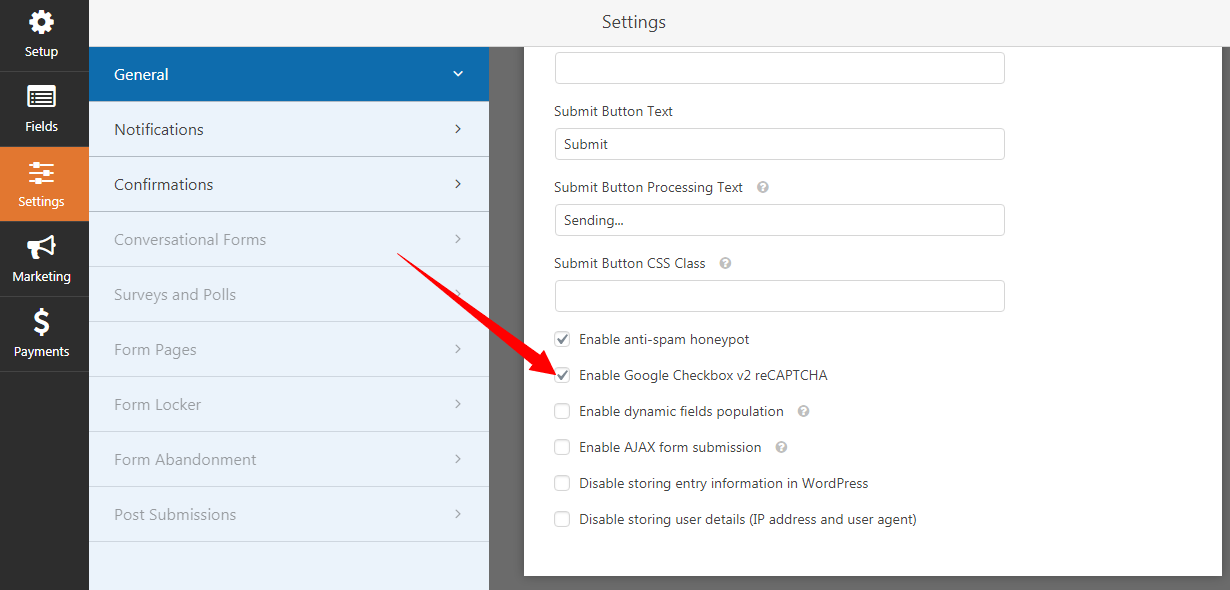Select the General settings tab
The width and height of the screenshot is (1230, 590).
289,74
